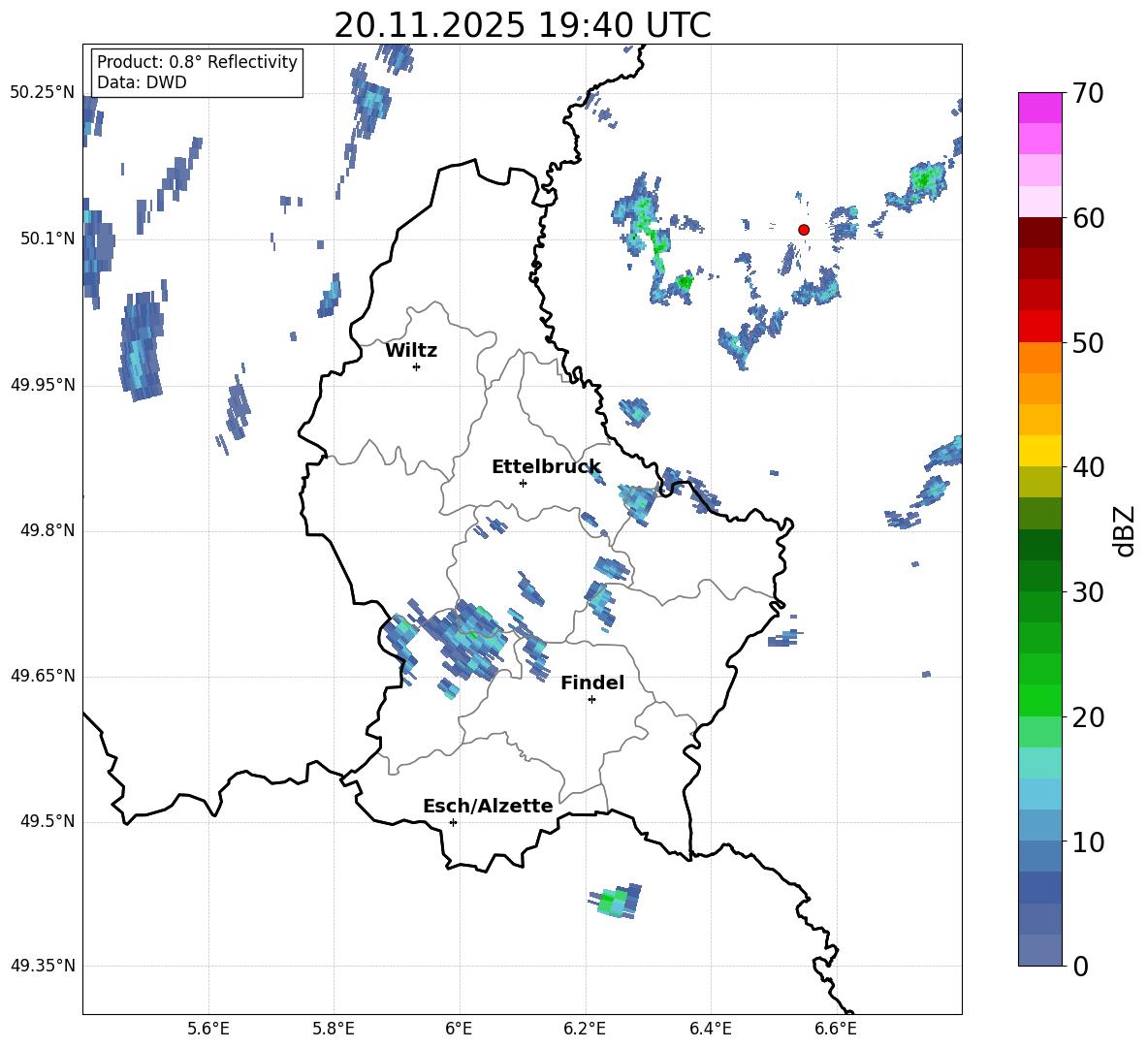
Task: Click the green radar echo south of Luxembourg
Action: coord(615,901)
